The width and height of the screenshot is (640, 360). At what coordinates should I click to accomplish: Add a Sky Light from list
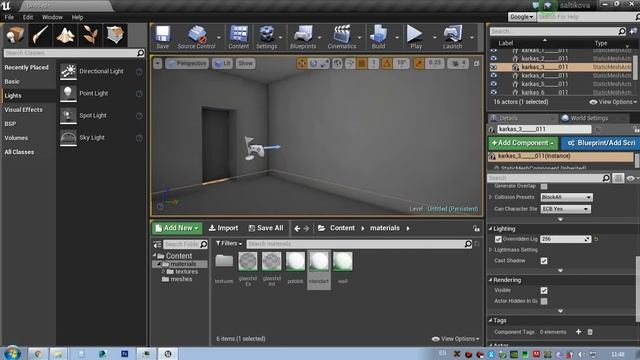(101, 138)
